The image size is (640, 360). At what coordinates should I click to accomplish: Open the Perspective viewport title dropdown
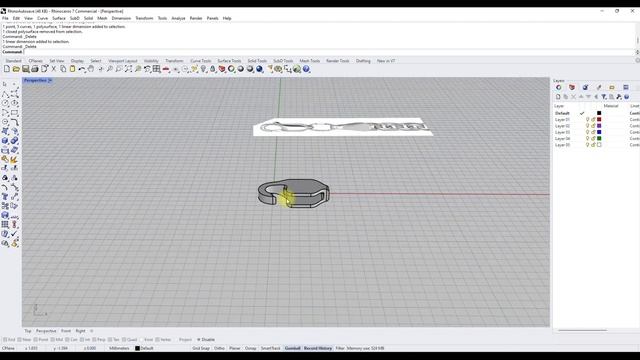pos(50,80)
